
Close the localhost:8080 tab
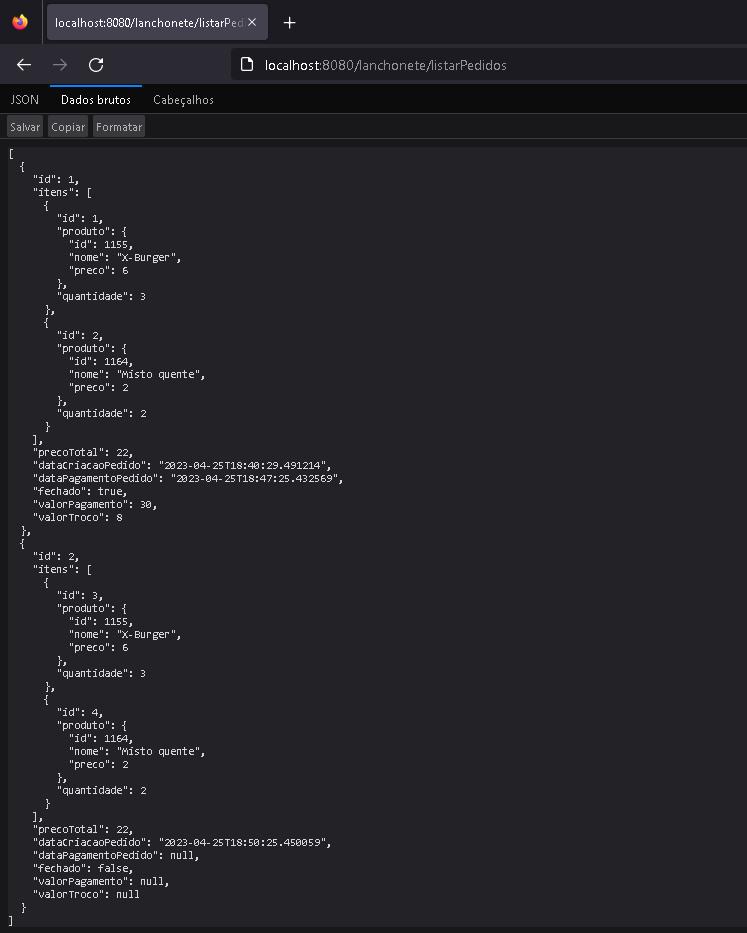[253, 20]
